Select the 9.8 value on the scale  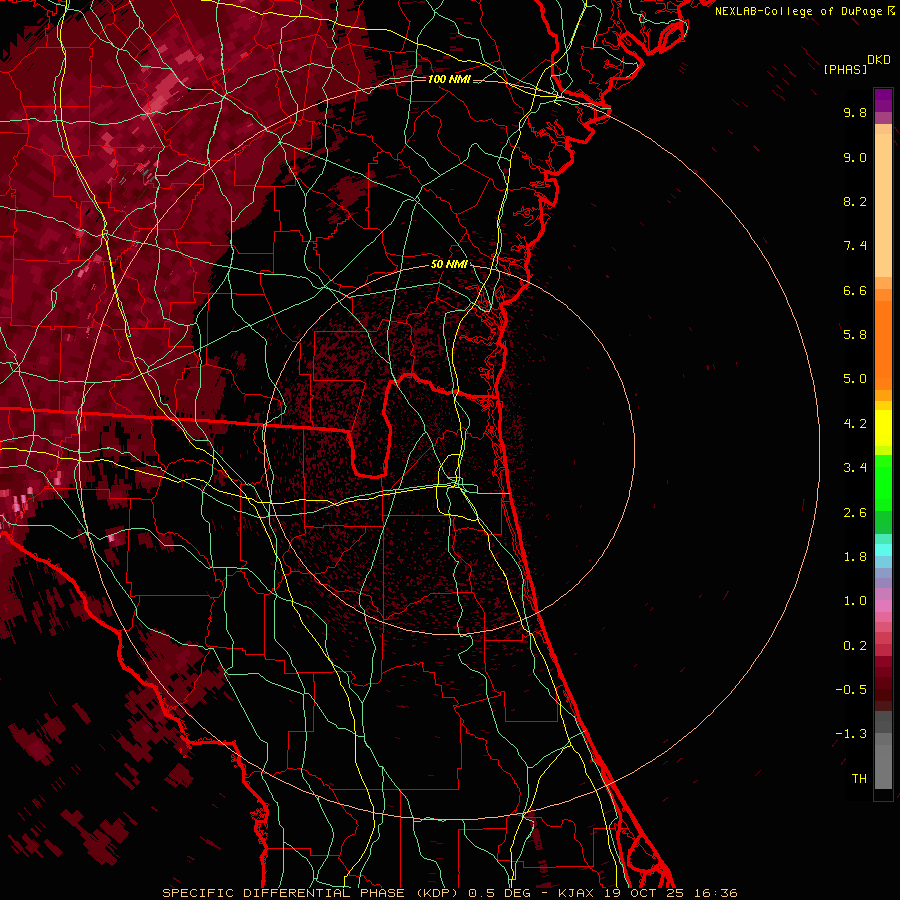(x=855, y=112)
